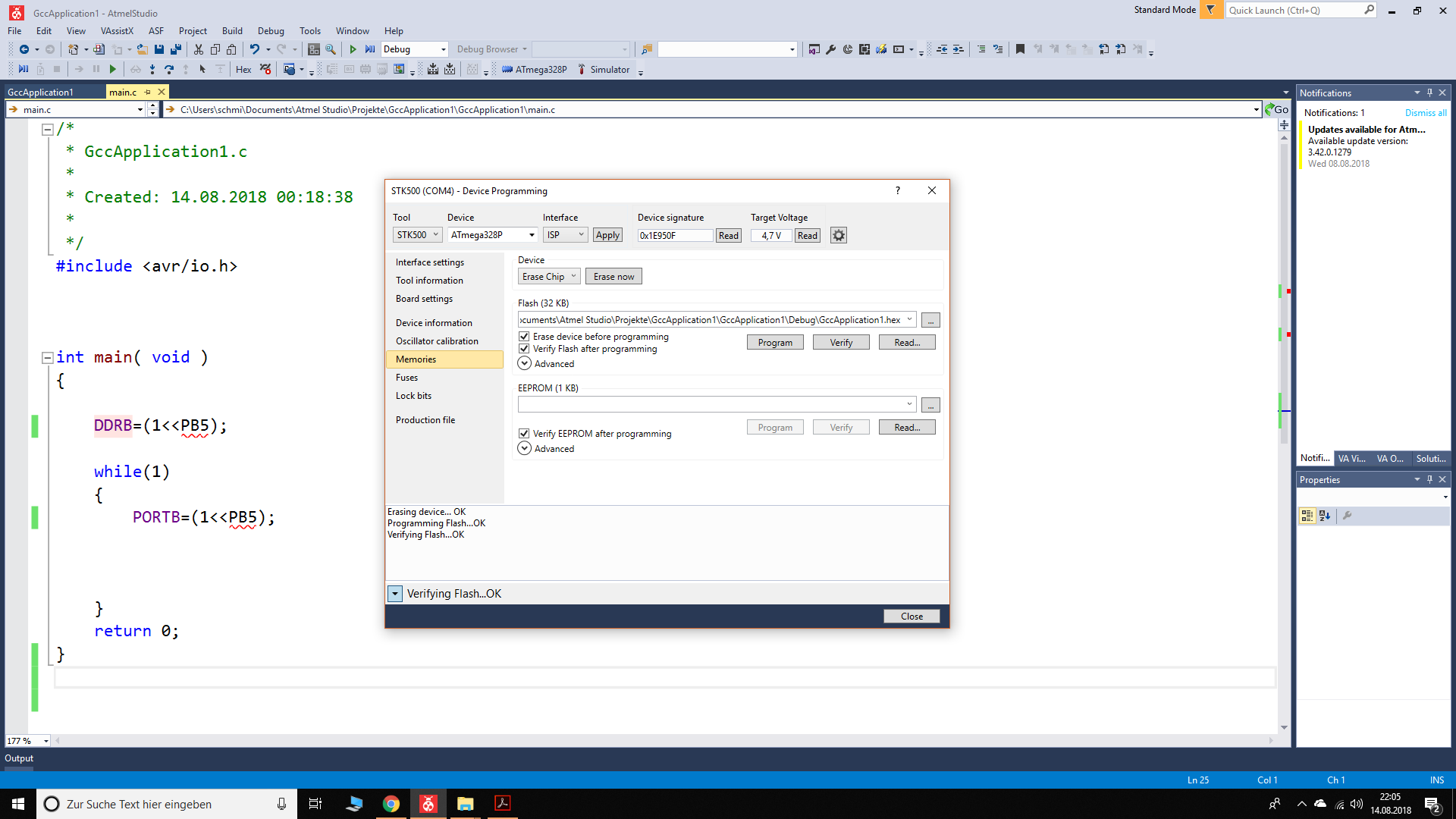Open Chrome from the taskbar
This screenshot has height=819, width=1456.
391,804
